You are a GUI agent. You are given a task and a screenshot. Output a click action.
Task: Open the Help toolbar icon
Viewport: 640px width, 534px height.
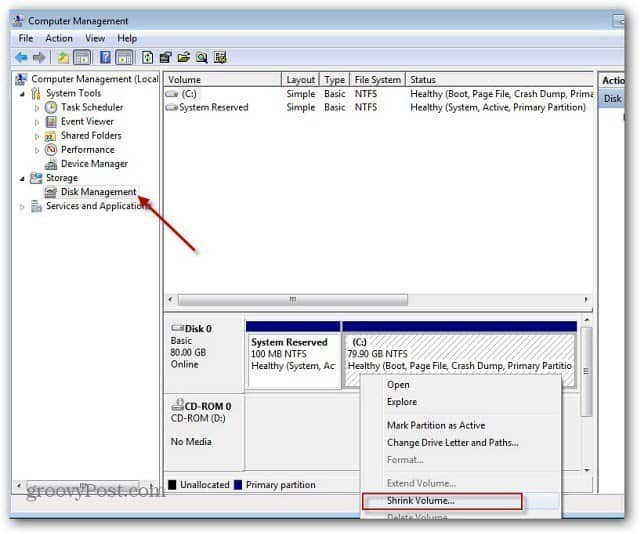[105, 58]
